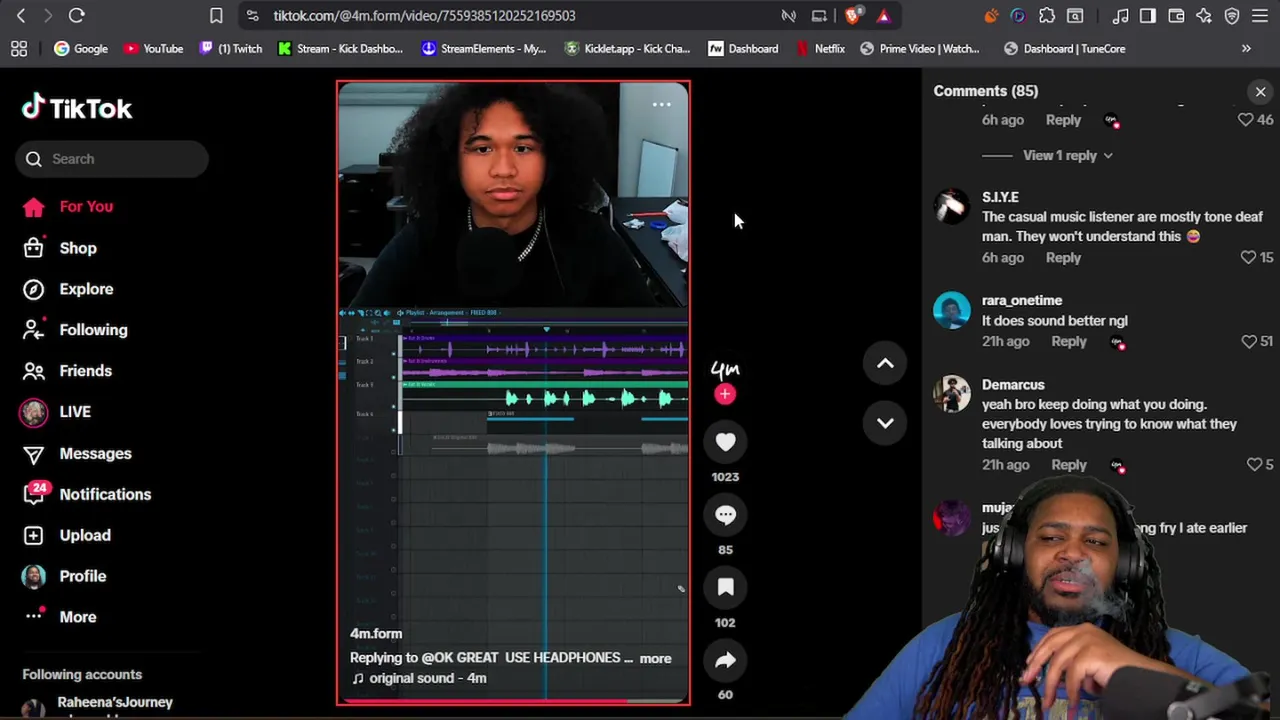Expand the More menu in sidebar
Viewport: 1280px width, 720px height.
click(60, 617)
